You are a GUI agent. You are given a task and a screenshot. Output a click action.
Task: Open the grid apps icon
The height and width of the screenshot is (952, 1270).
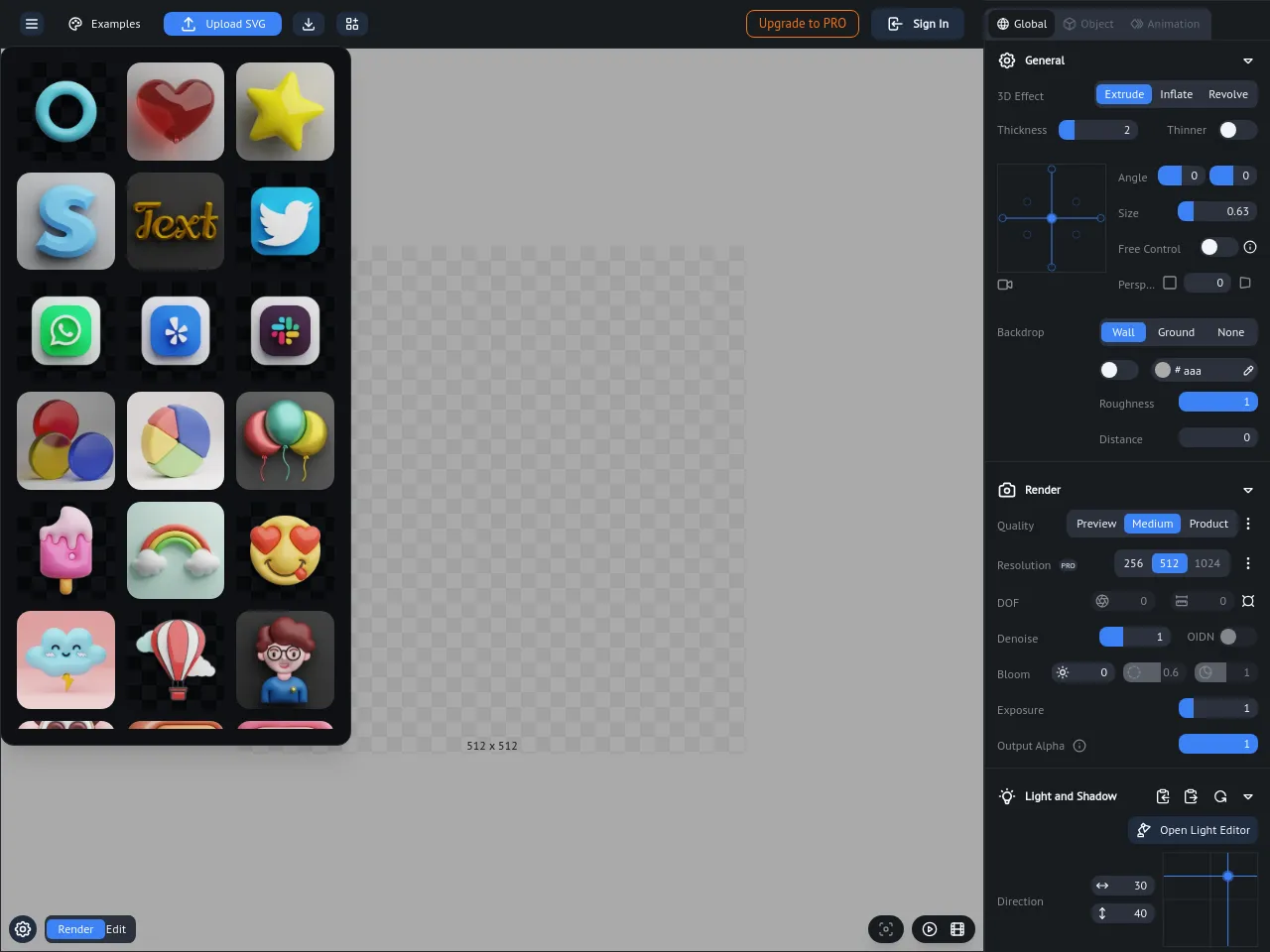click(352, 24)
